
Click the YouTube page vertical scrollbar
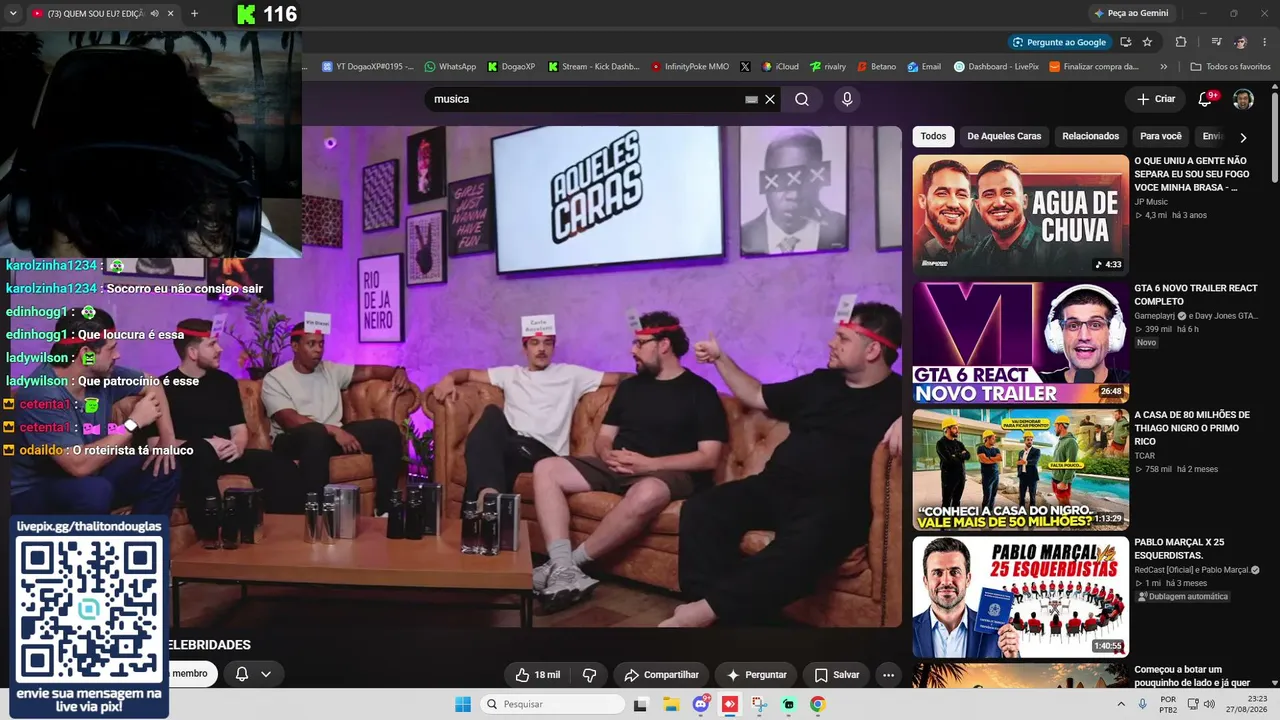pos(1275,136)
